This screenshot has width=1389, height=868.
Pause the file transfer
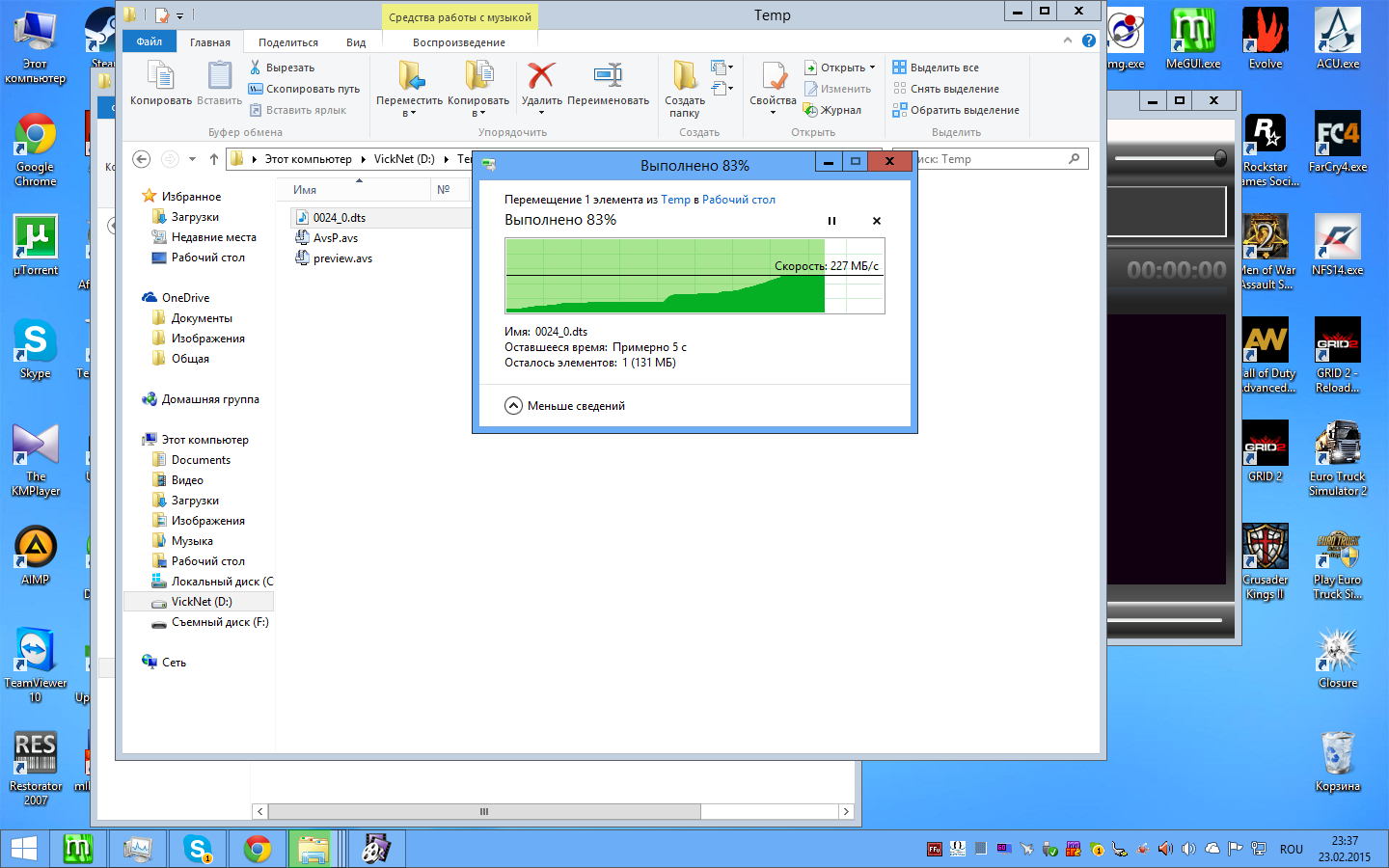click(x=831, y=221)
